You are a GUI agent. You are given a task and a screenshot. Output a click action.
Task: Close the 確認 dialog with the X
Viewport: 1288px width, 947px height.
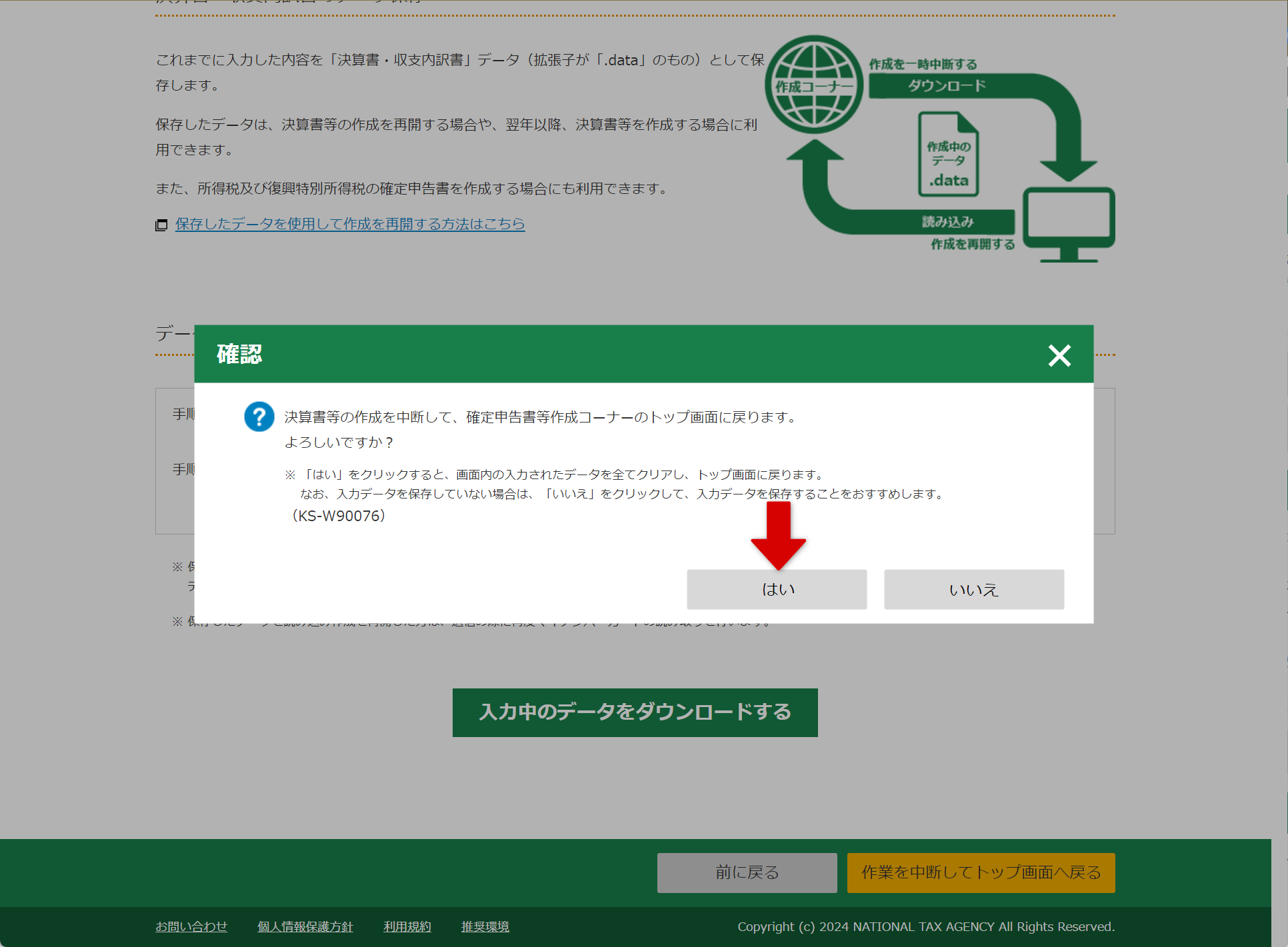[1059, 355]
